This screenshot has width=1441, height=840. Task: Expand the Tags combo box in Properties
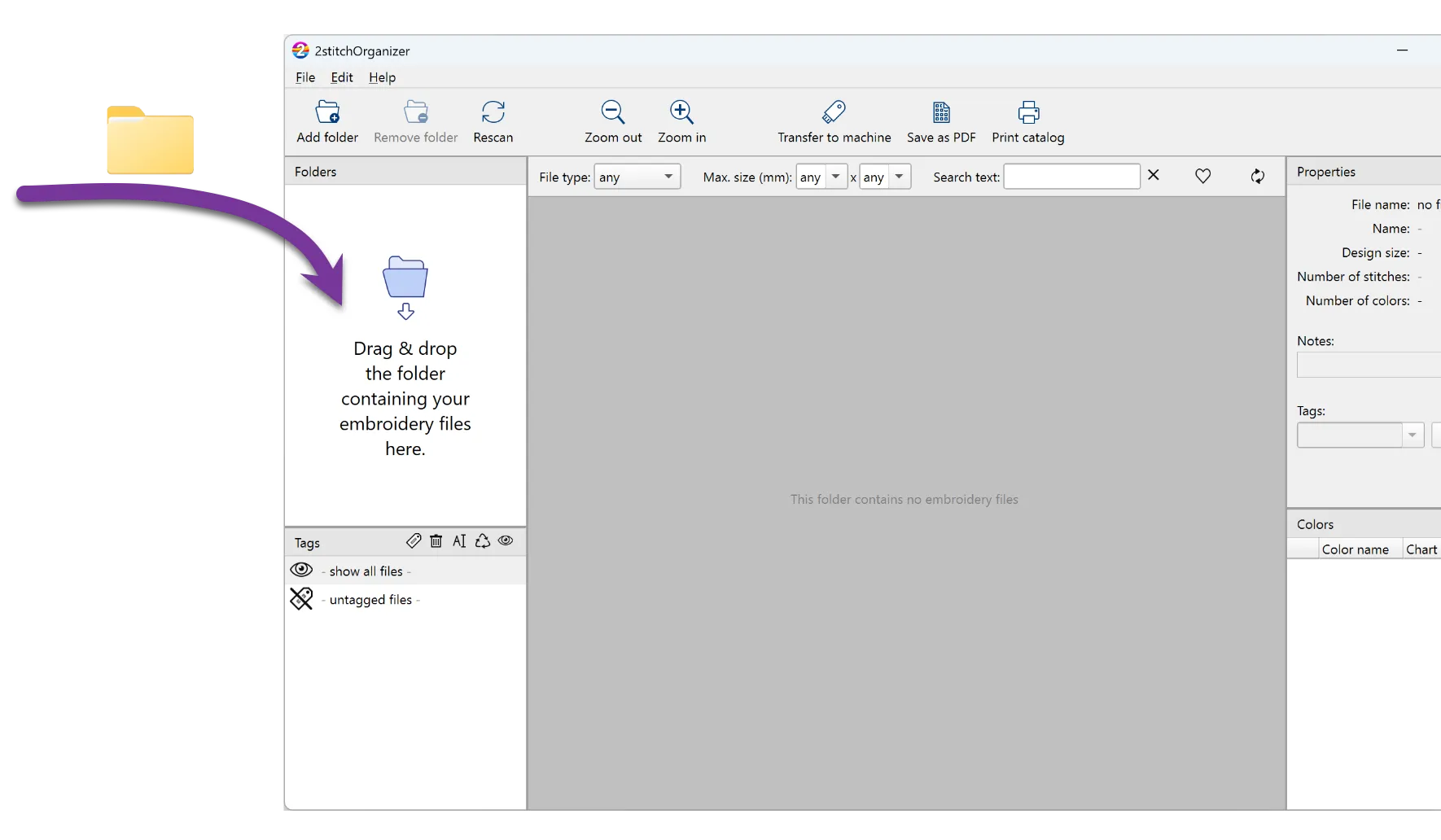click(1413, 435)
